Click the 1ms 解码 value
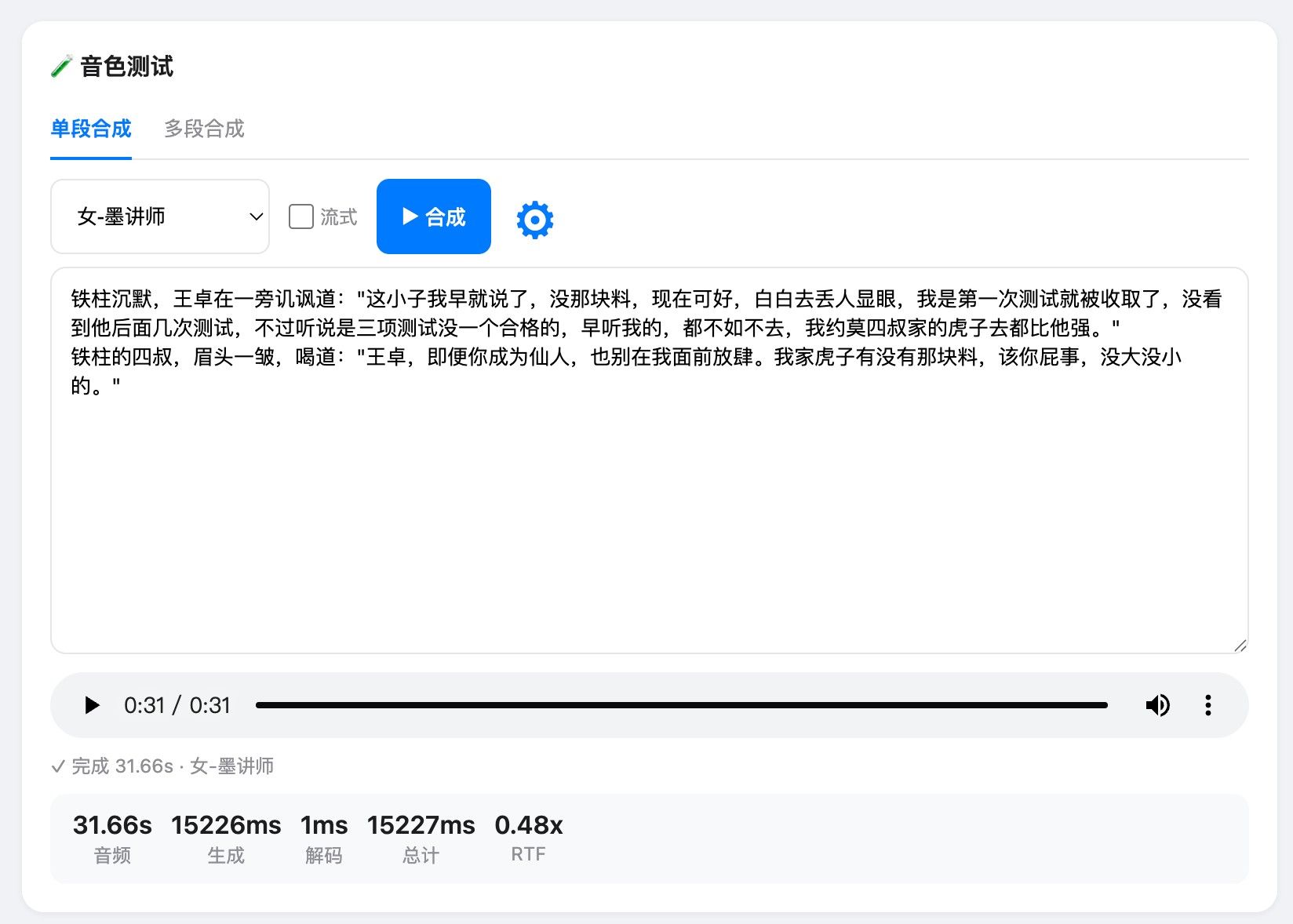Screen dimensions: 1293x924 click(324, 825)
